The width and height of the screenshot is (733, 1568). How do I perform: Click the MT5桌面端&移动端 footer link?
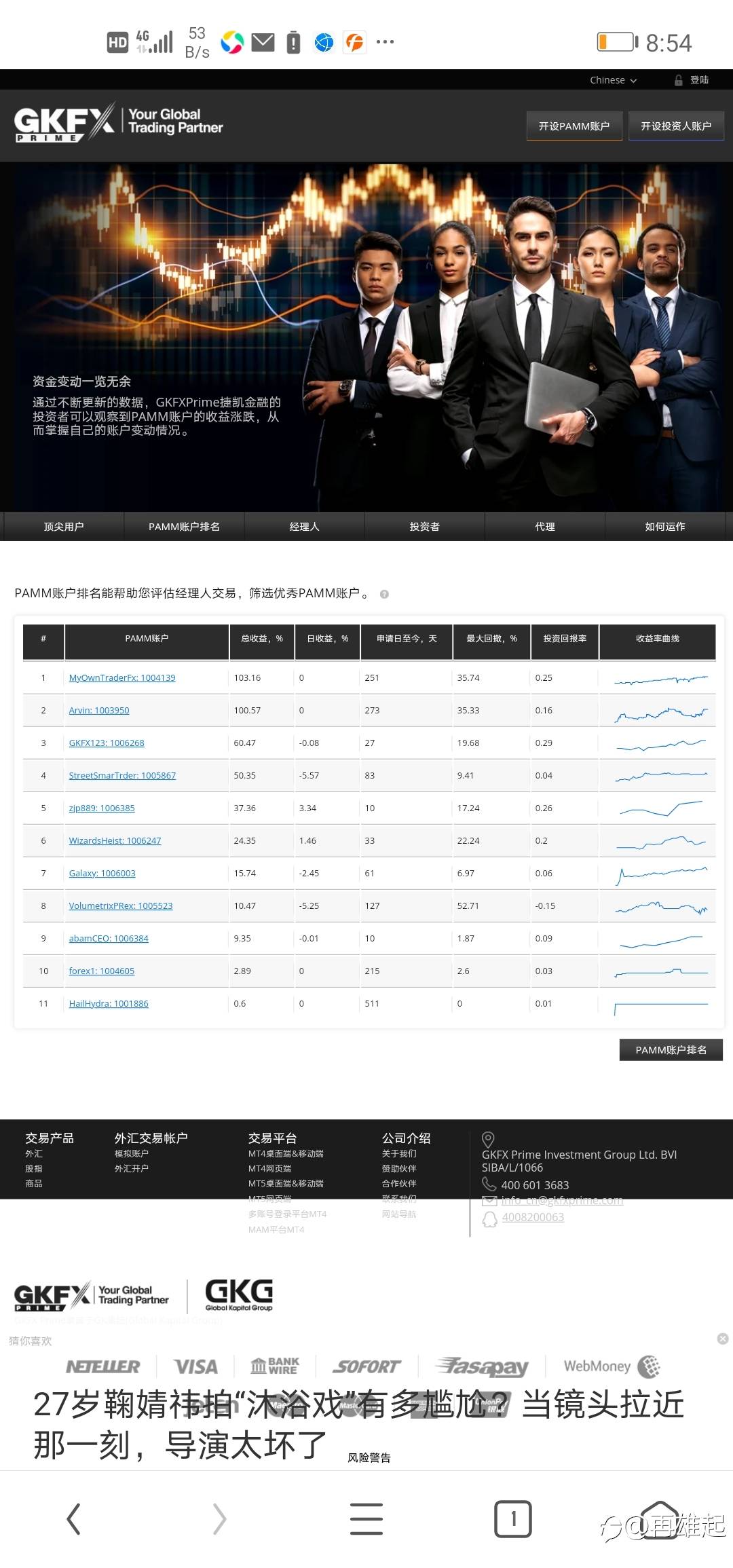click(x=286, y=1183)
